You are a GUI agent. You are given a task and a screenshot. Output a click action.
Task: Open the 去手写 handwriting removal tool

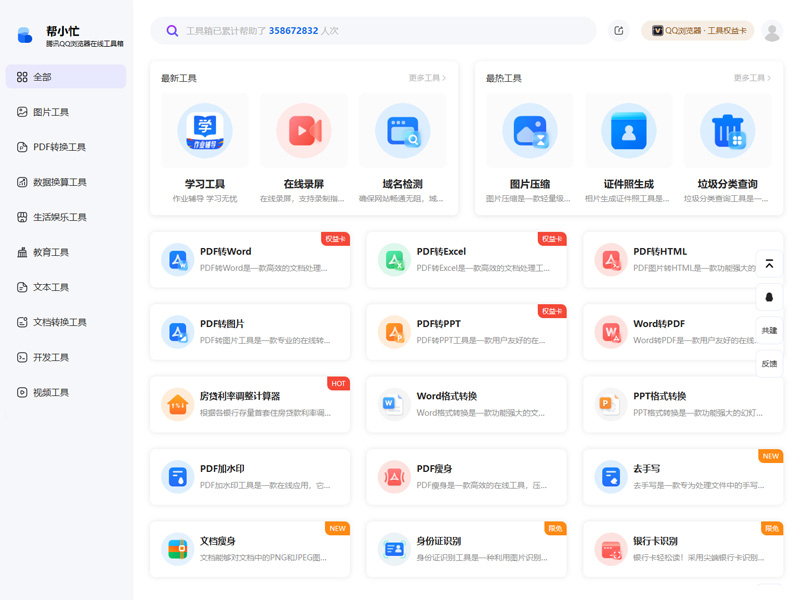(x=682, y=476)
